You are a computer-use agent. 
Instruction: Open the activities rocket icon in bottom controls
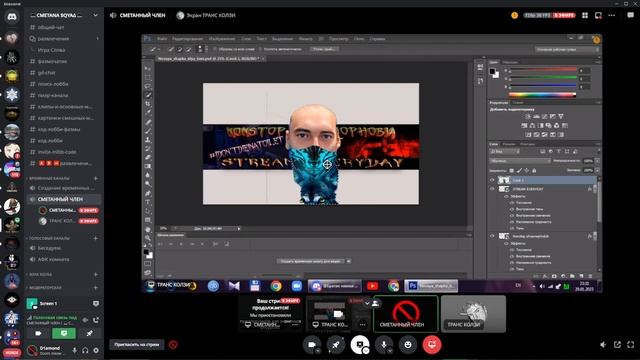[x=336, y=345]
